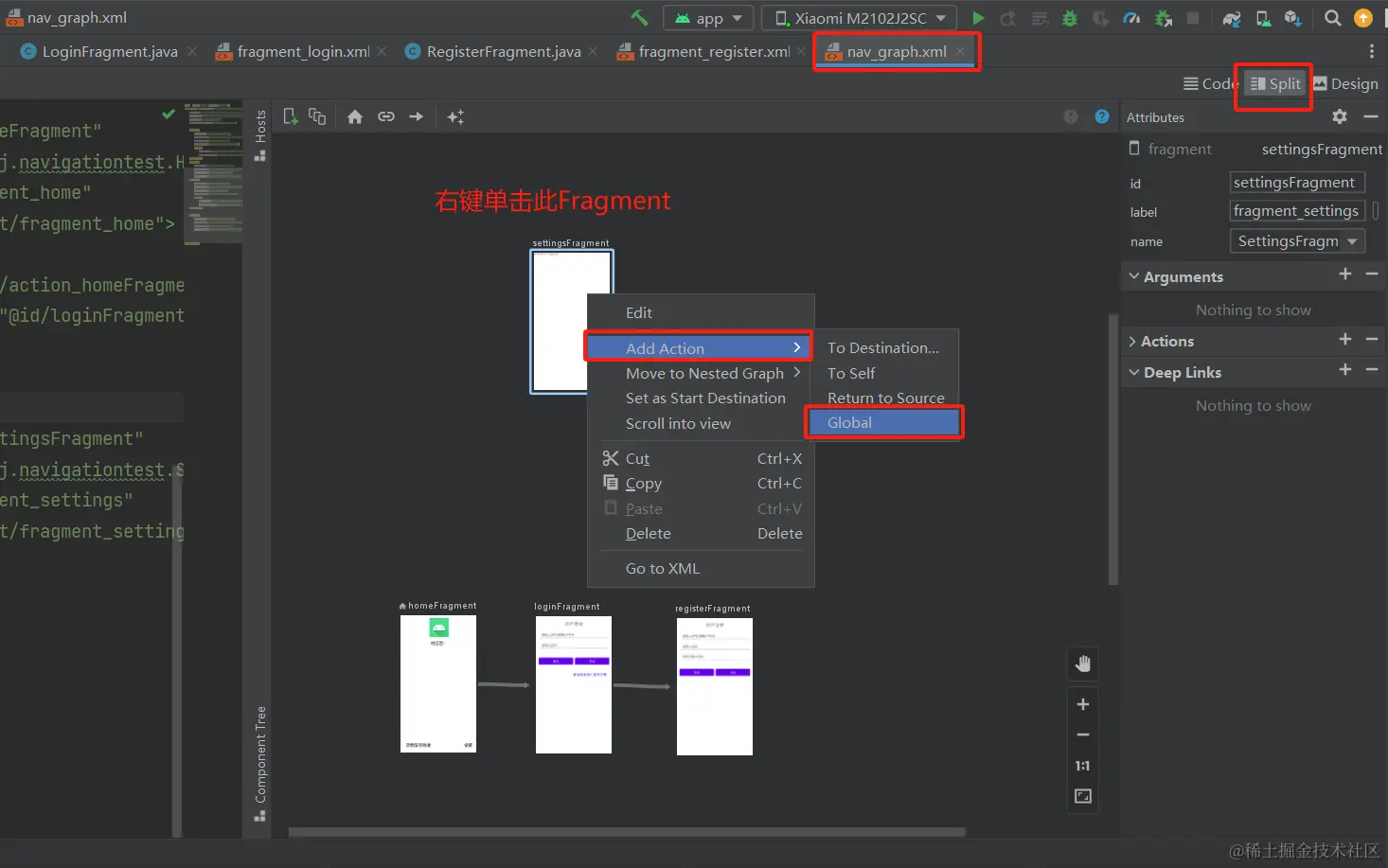Collapse the Deep Links section
This screenshot has height=868, width=1388.
coord(1134,372)
